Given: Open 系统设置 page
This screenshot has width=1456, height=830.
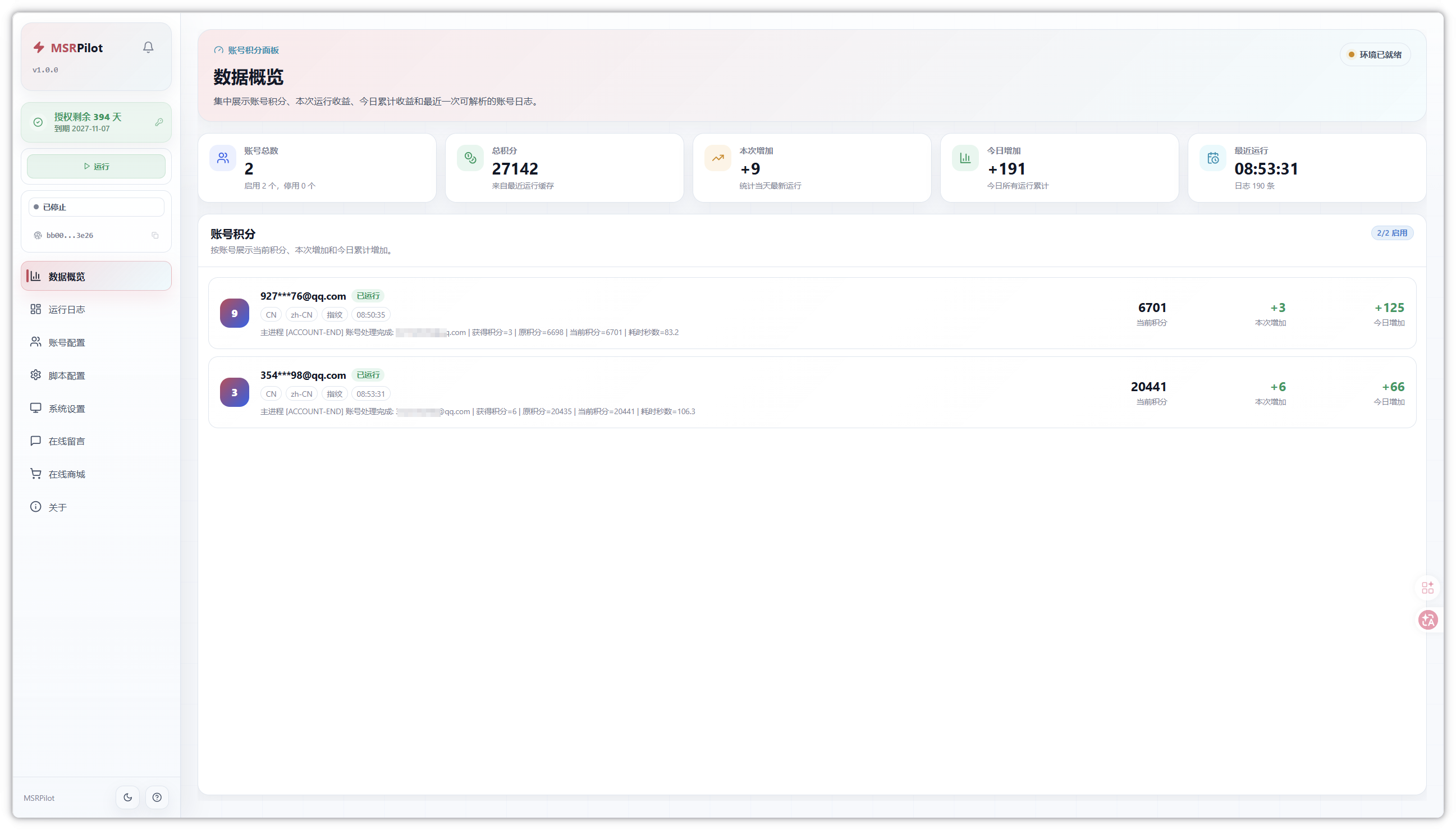Looking at the screenshot, I should [x=97, y=408].
